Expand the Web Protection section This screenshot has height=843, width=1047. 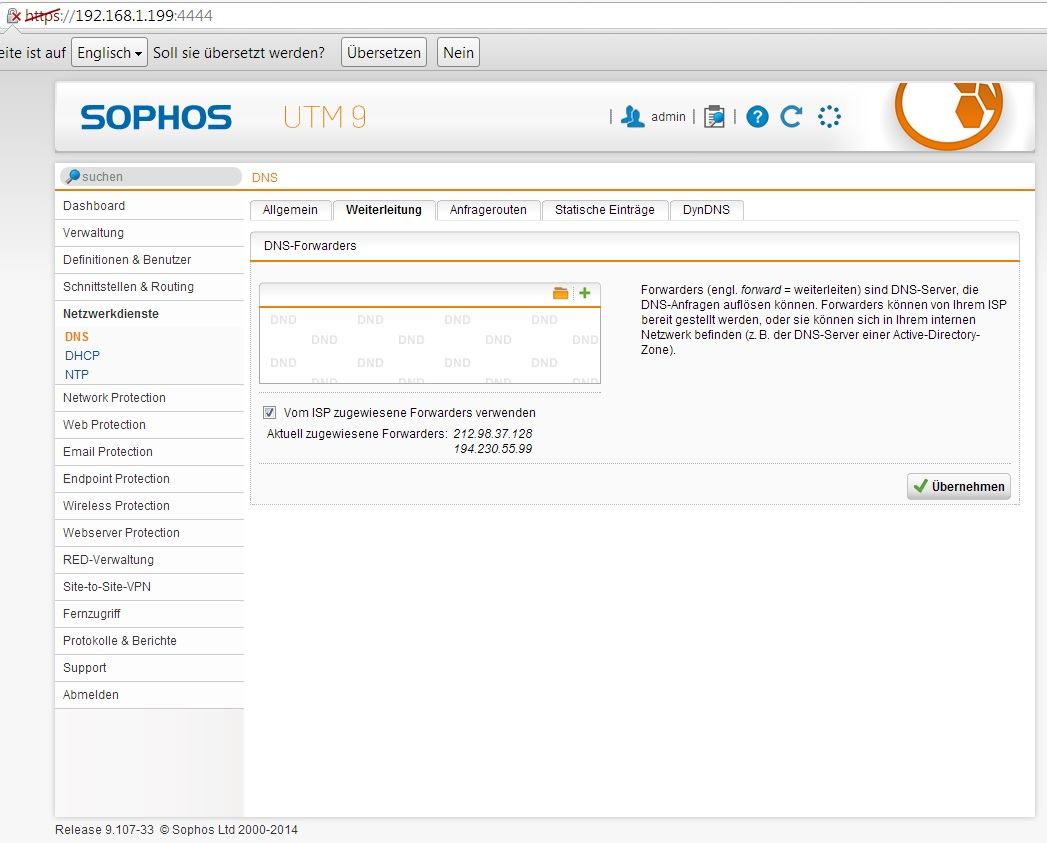(x=149, y=425)
